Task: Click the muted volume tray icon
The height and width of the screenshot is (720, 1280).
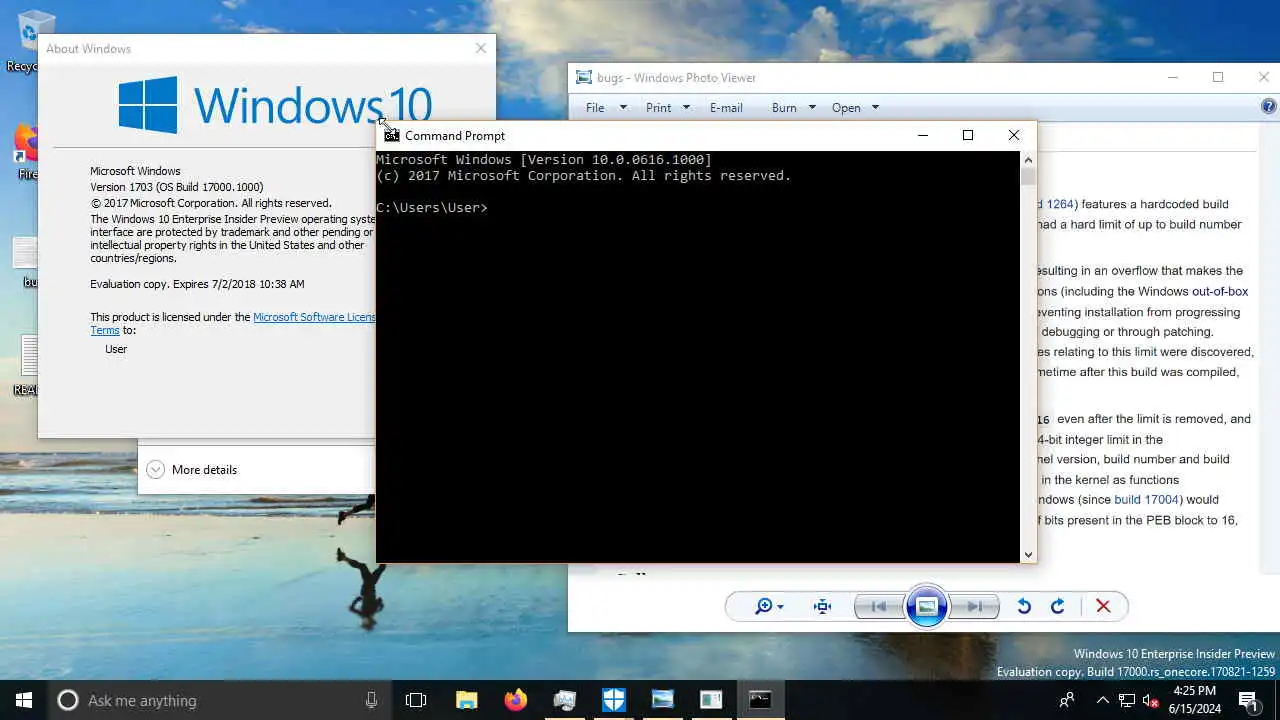Action: pos(1151,700)
